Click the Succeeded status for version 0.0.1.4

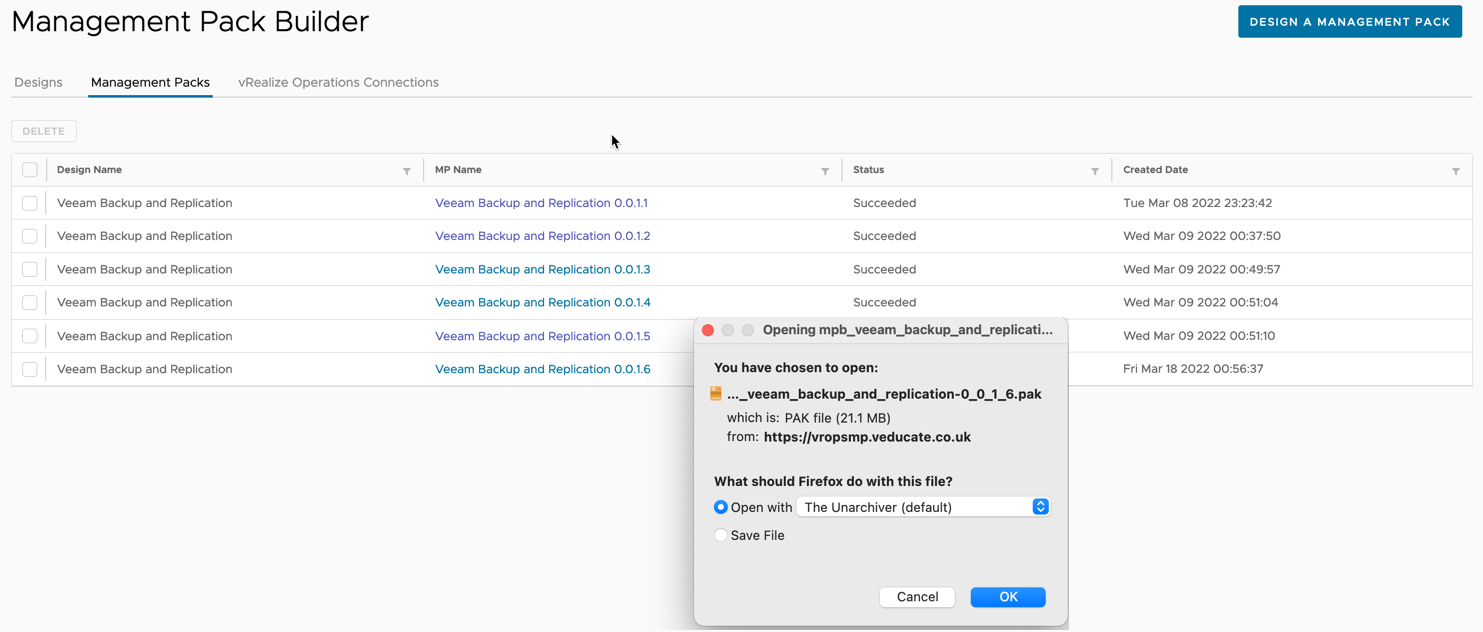(884, 302)
